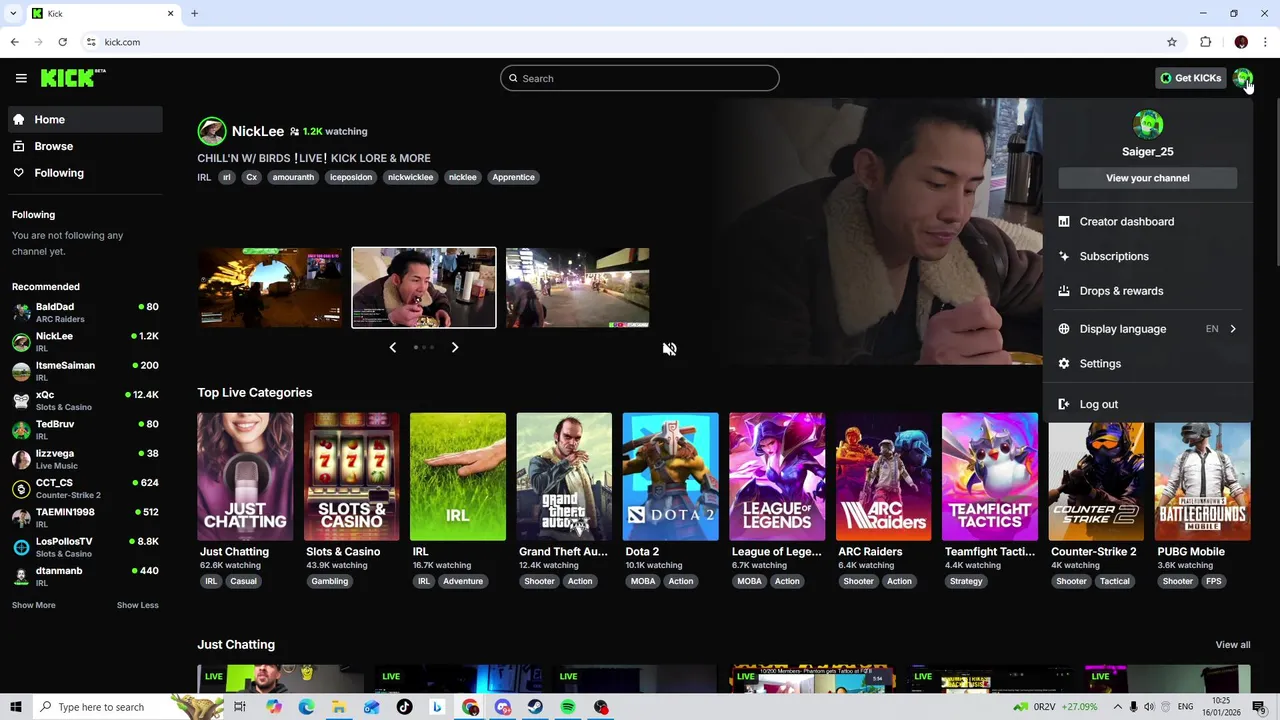
Task: Select first featured carousel thumbnail
Action: [269, 288]
